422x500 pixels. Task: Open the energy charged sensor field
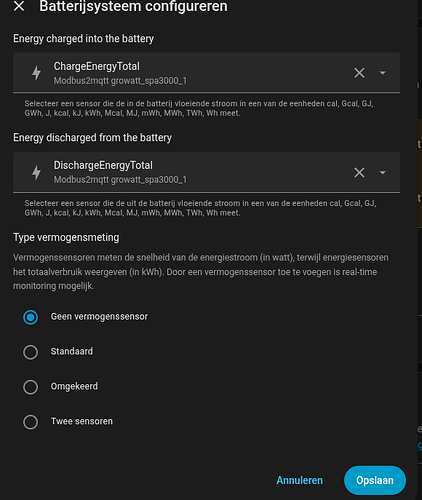(206, 73)
